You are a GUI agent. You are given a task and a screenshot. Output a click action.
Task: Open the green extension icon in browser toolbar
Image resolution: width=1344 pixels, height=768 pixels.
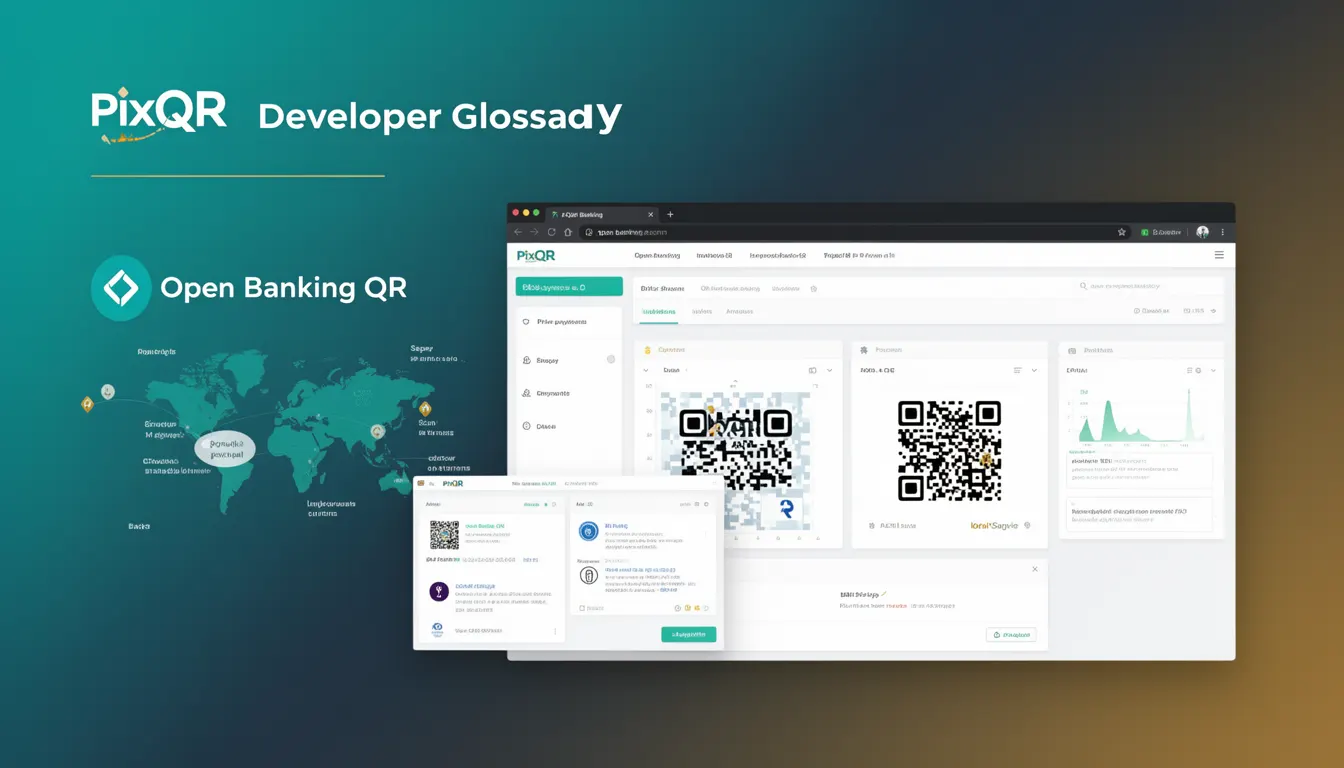[1146, 232]
